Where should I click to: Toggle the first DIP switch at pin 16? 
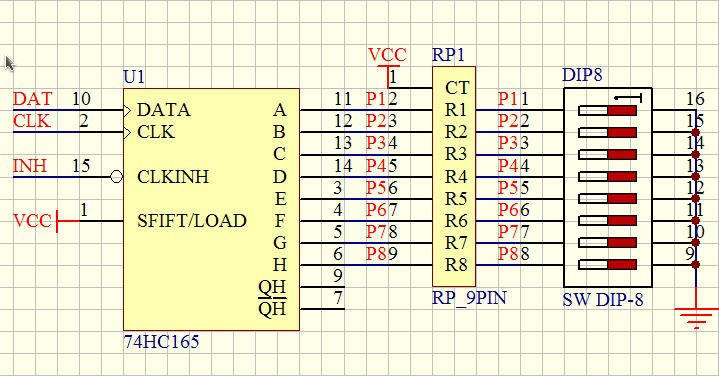point(608,111)
